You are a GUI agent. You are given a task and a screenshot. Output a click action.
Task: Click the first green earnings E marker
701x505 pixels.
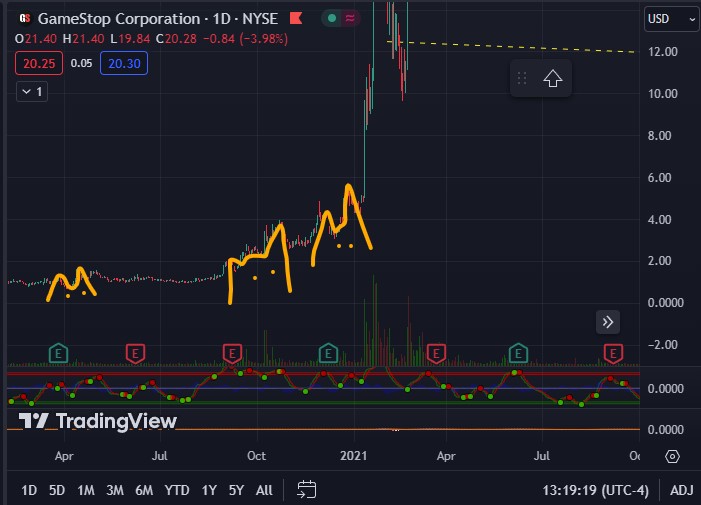click(59, 352)
